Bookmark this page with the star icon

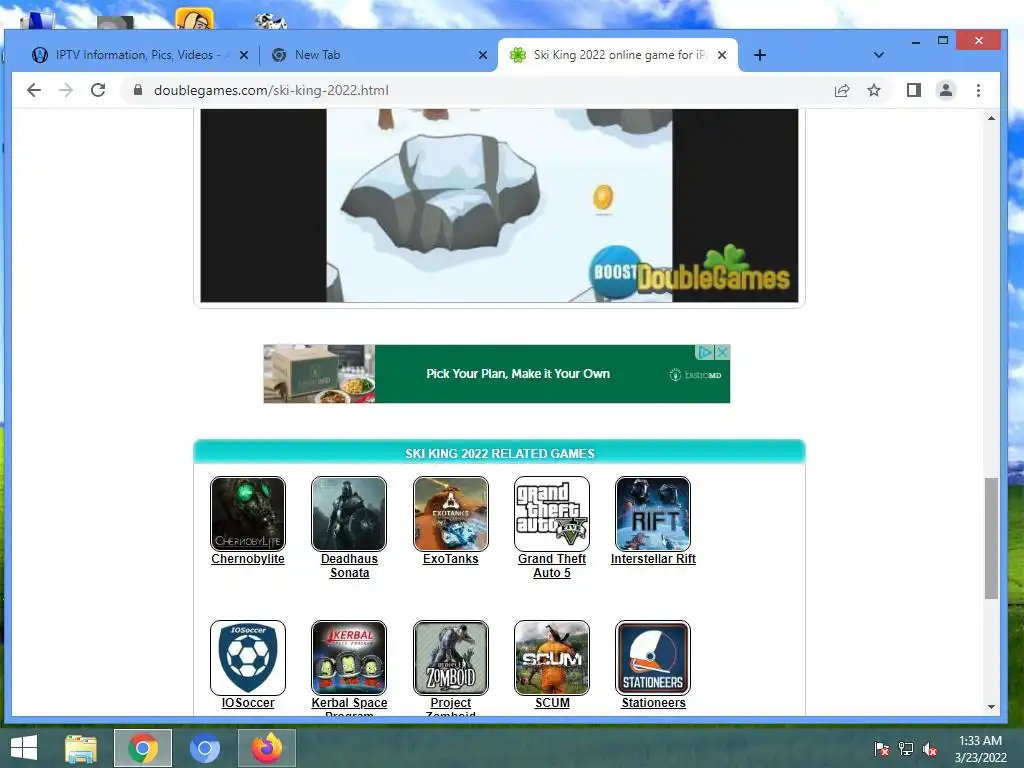click(874, 90)
